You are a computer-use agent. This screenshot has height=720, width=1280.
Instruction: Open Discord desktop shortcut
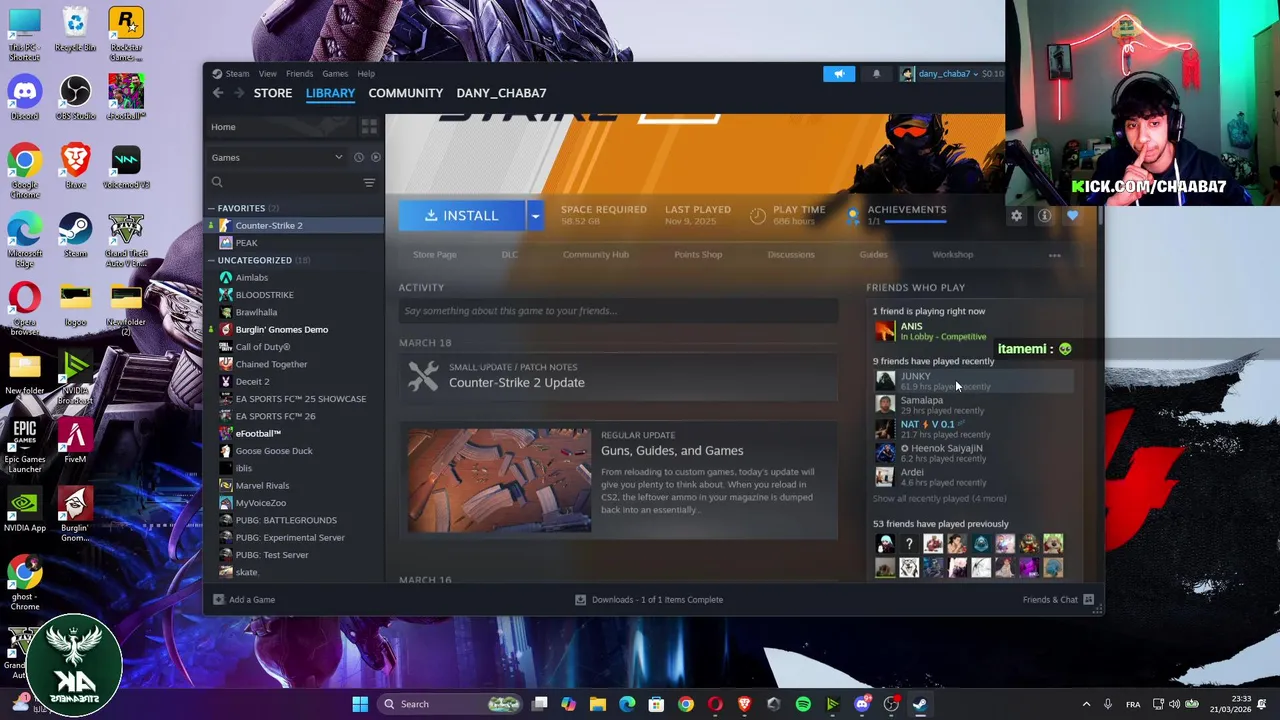tap(25, 98)
